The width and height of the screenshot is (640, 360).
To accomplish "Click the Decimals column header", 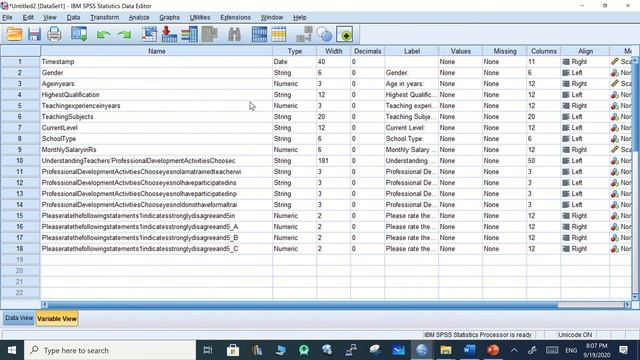I will 367,51.
